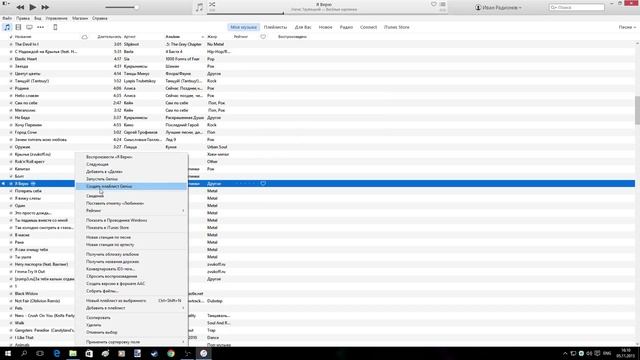This screenshot has height=360, width=640.
Task: Choose Создать плейлист Genius in context menu
Action: click(x=131, y=186)
